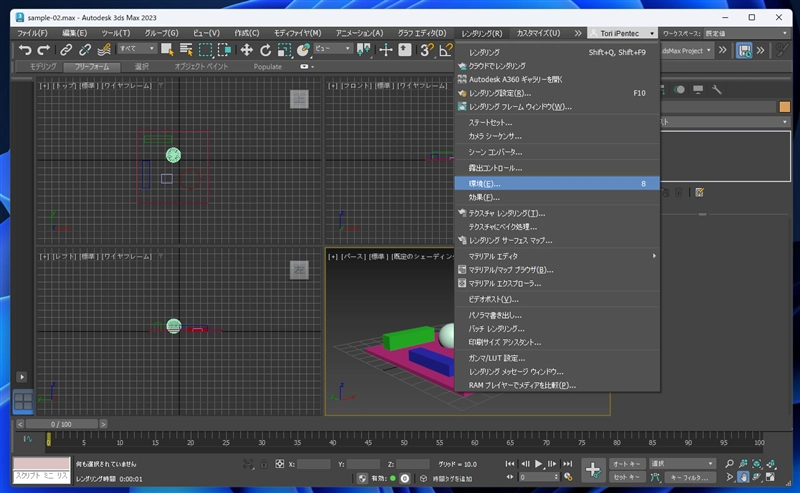Image resolution: width=800 pixels, height=493 pixels.
Task: Switch to Populate ribbon tab
Action: [267, 66]
